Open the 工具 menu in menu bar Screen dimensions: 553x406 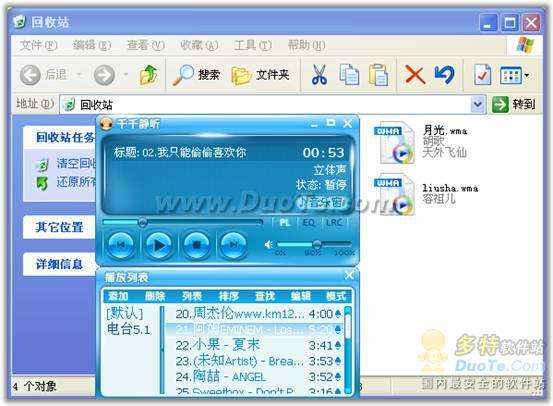(x=253, y=45)
